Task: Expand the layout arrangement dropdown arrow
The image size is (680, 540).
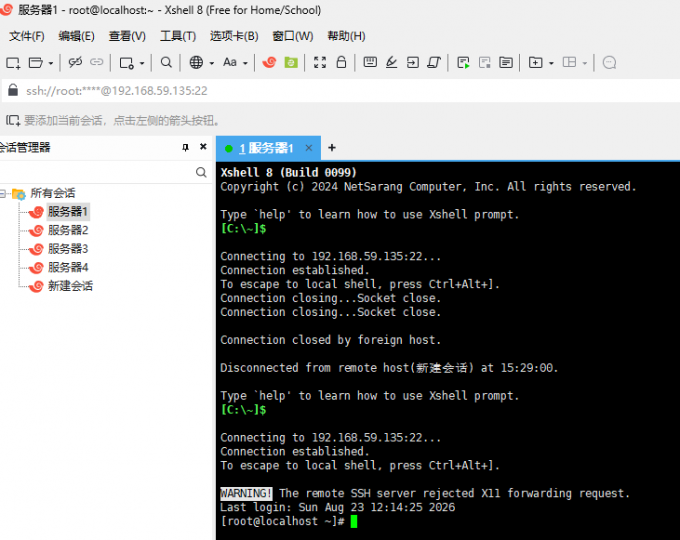Action: point(585,63)
